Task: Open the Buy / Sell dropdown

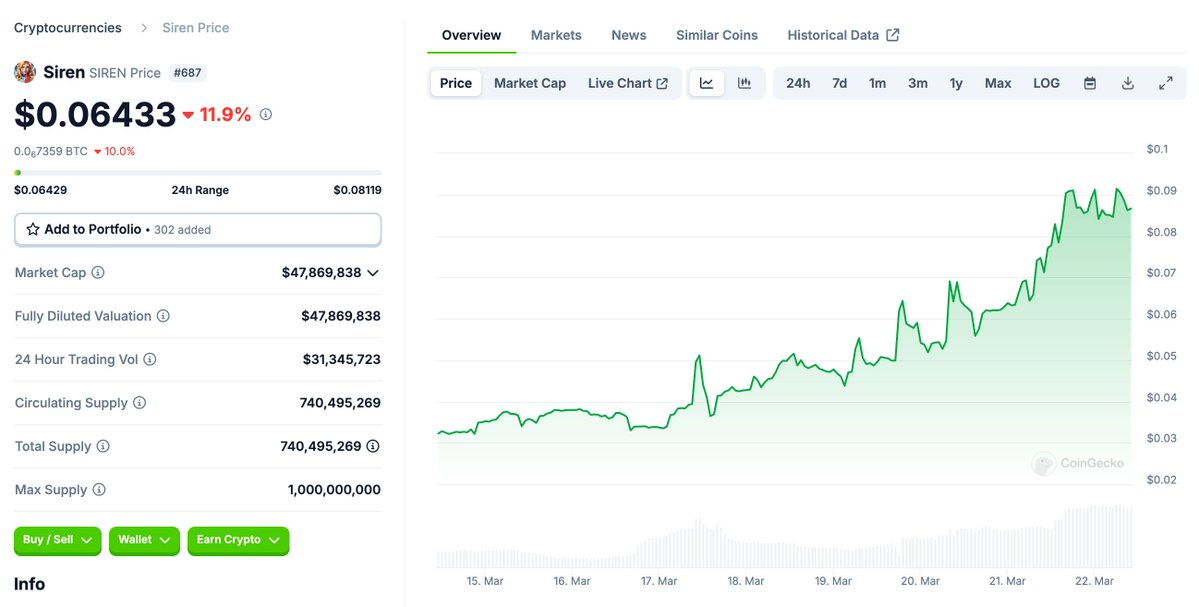Action: pyautogui.click(x=57, y=540)
